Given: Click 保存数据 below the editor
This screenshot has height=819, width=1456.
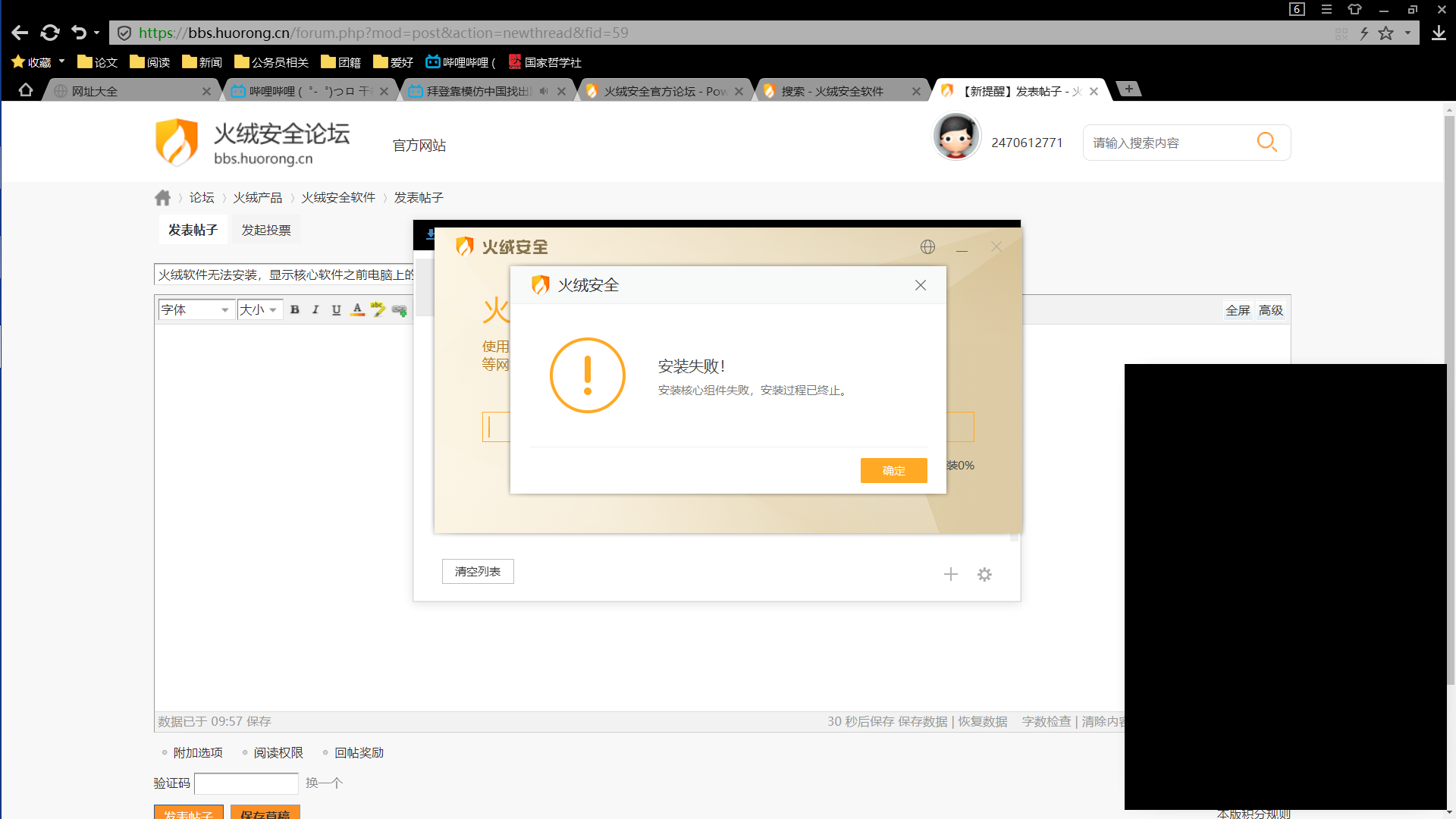Looking at the screenshot, I should click(922, 721).
